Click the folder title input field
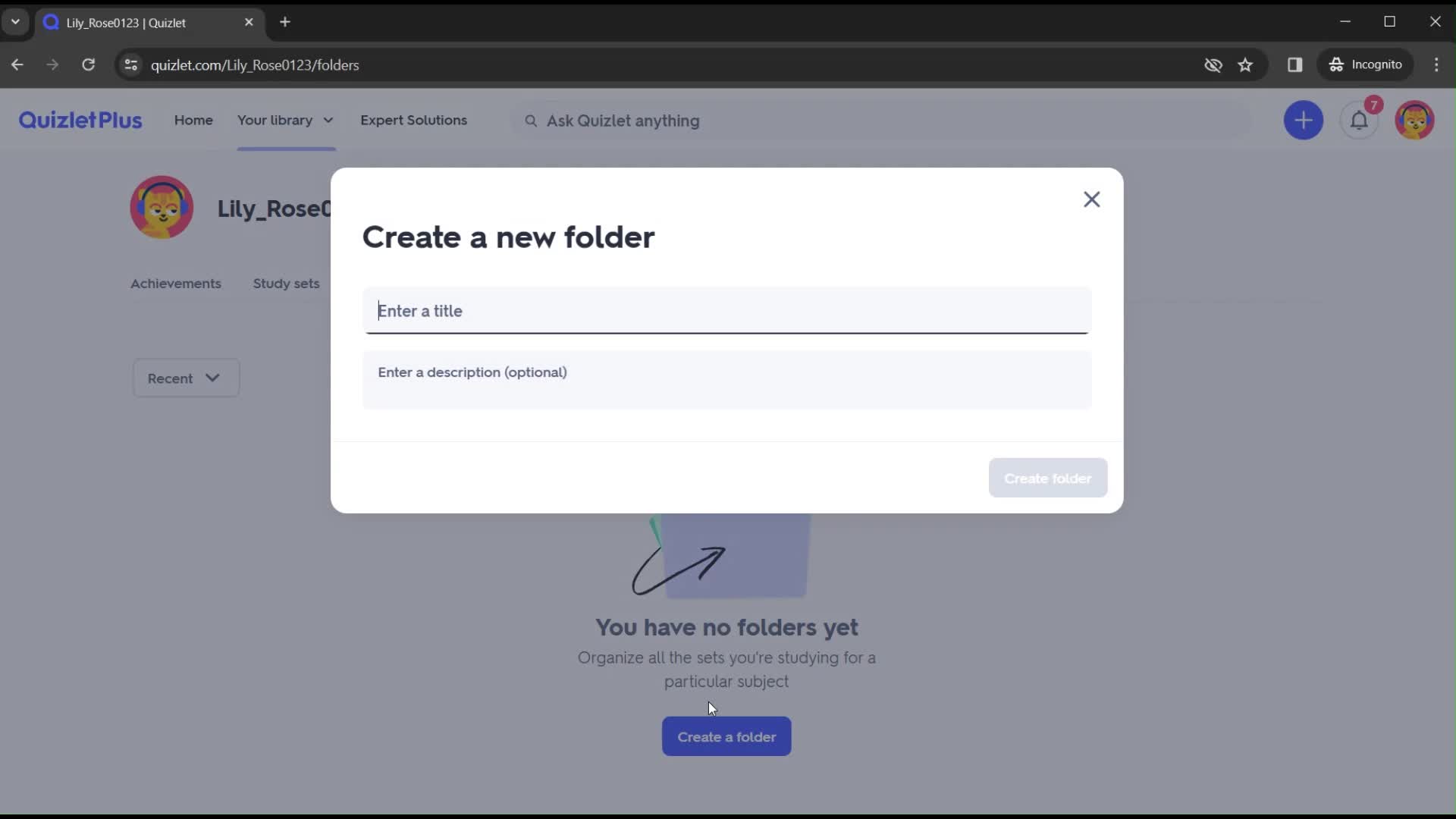This screenshot has width=1456, height=819. (728, 310)
